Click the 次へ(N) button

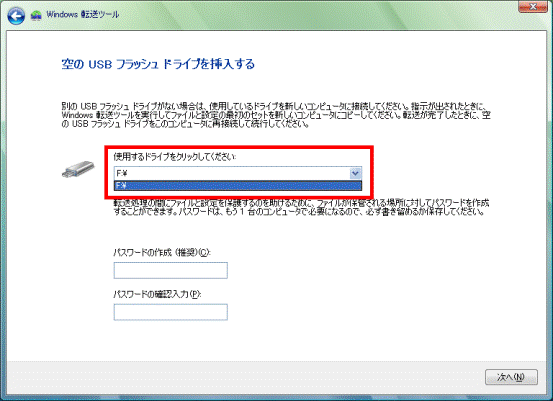511,377
